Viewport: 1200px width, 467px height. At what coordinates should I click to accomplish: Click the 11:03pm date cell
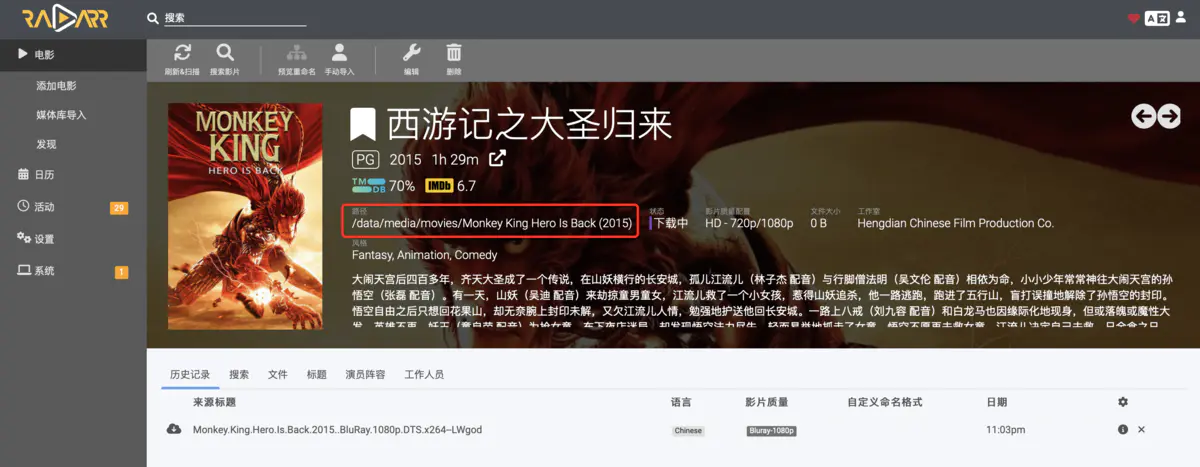[x=1005, y=429]
